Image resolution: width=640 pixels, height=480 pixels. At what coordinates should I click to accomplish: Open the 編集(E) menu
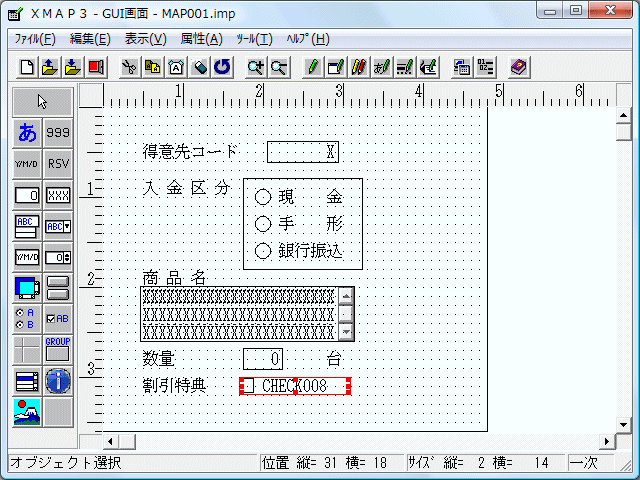coord(90,39)
